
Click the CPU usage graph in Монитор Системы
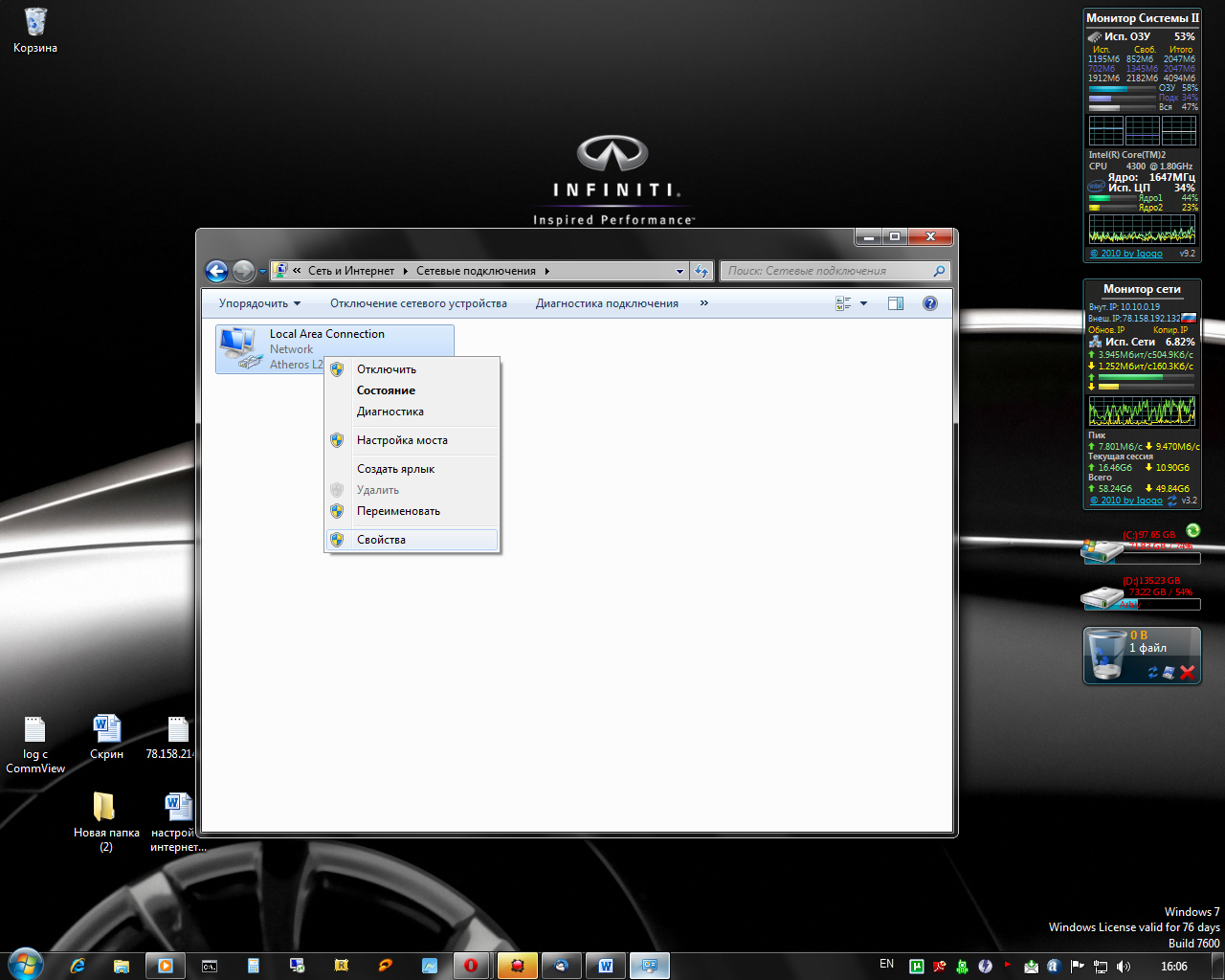click(1142, 229)
